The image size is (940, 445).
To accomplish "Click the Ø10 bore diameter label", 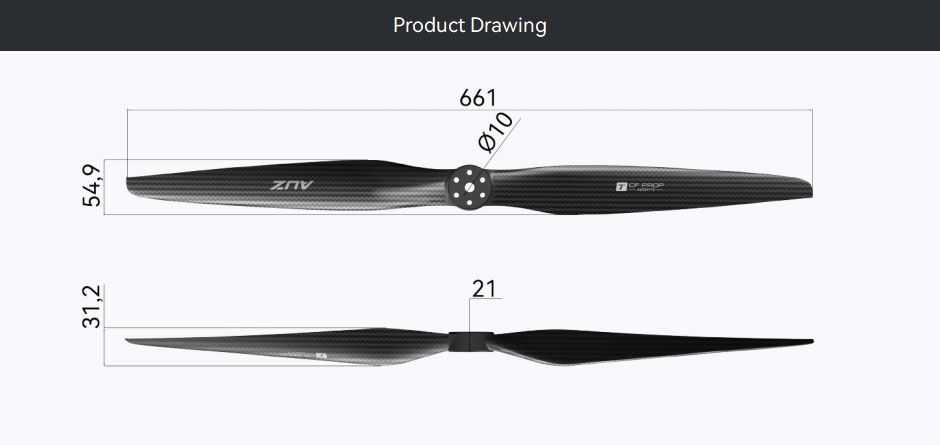I will 496,133.
